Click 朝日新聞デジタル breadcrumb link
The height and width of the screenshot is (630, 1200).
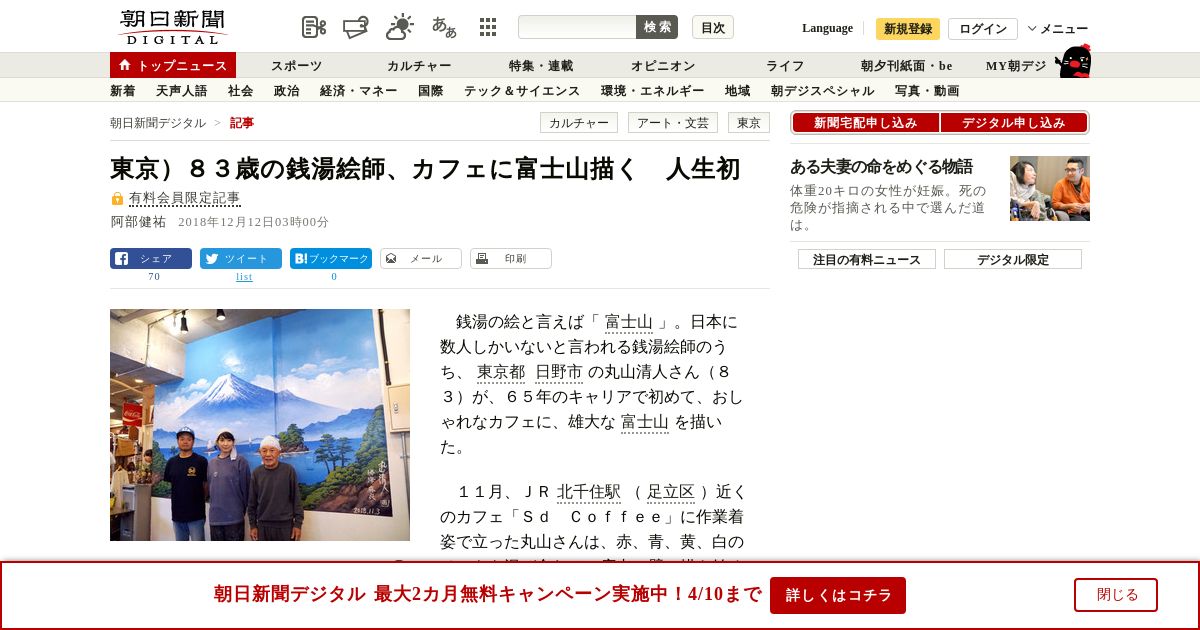(158, 123)
